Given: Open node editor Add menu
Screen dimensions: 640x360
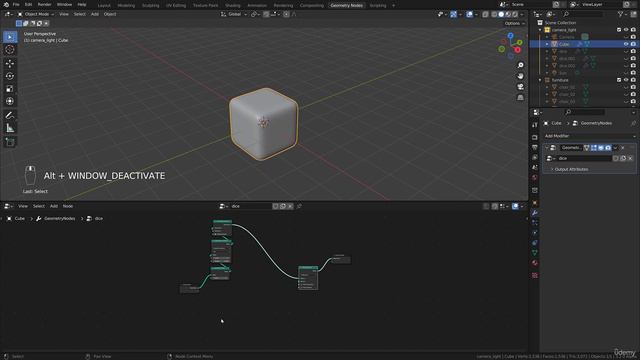Looking at the screenshot, I should (x=54, y=206).
